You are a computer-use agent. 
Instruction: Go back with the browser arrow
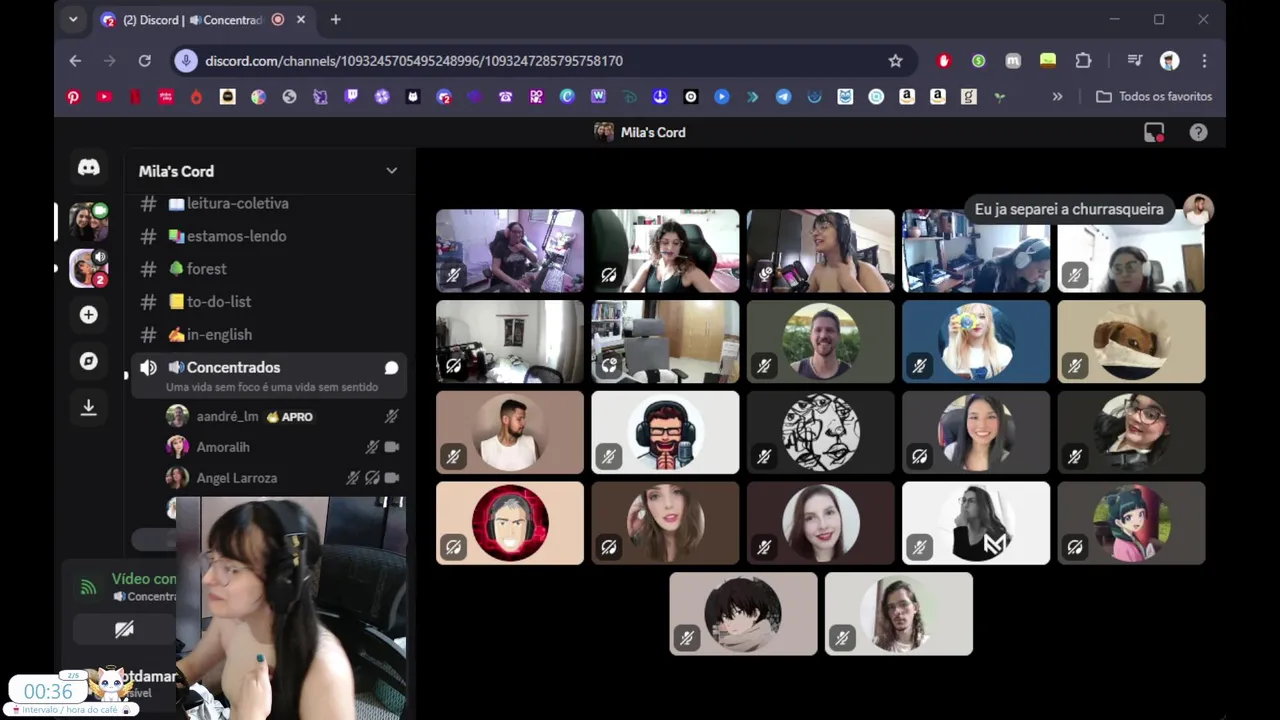[x=75, y=61]
